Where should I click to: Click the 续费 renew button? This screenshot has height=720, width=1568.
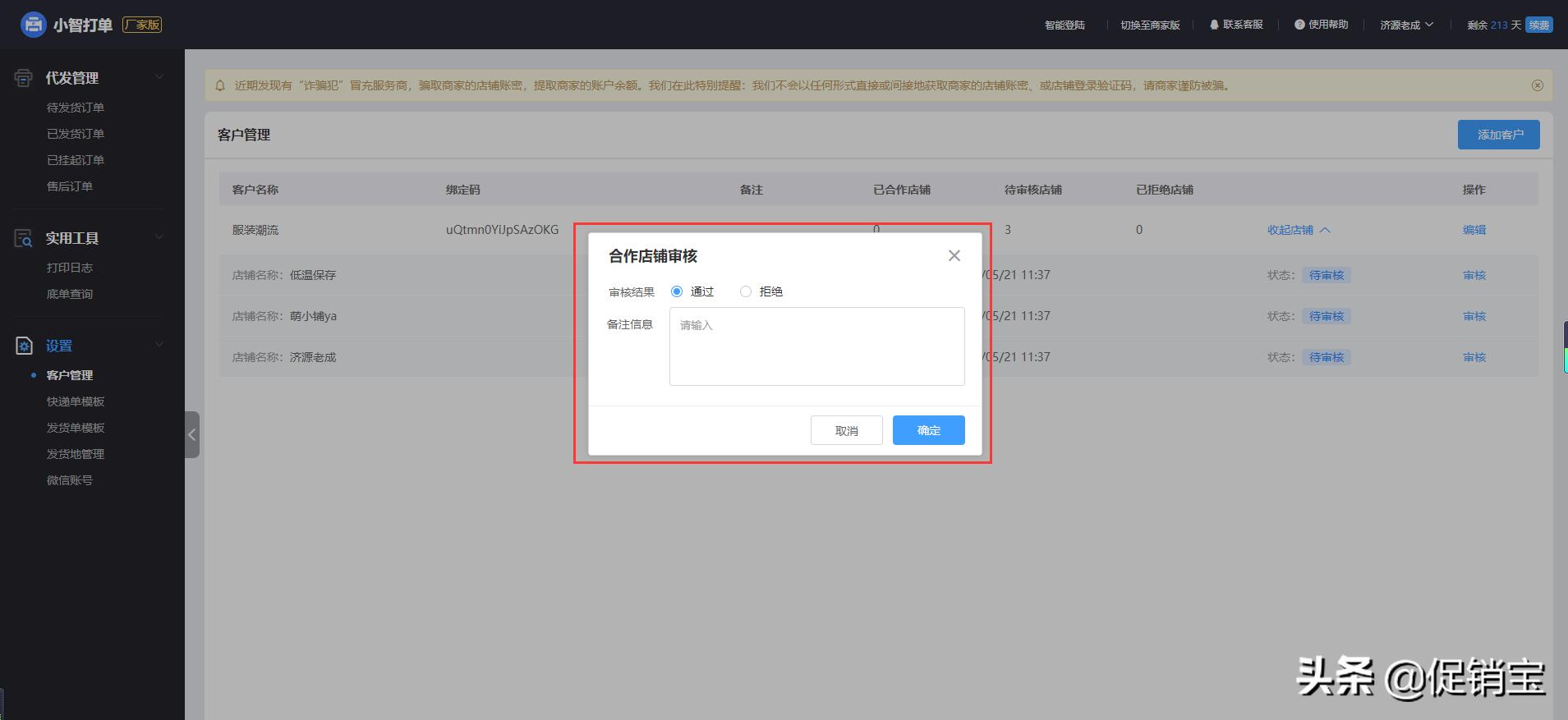coord(1539,25)
